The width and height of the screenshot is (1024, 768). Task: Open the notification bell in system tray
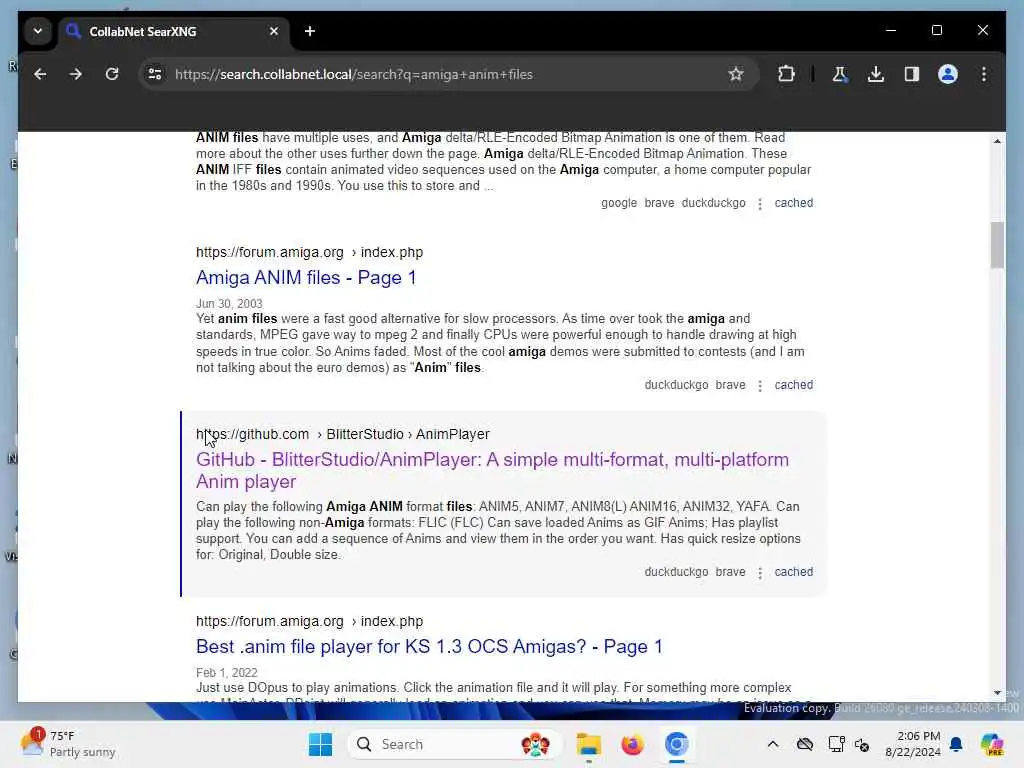coord(956,744)
